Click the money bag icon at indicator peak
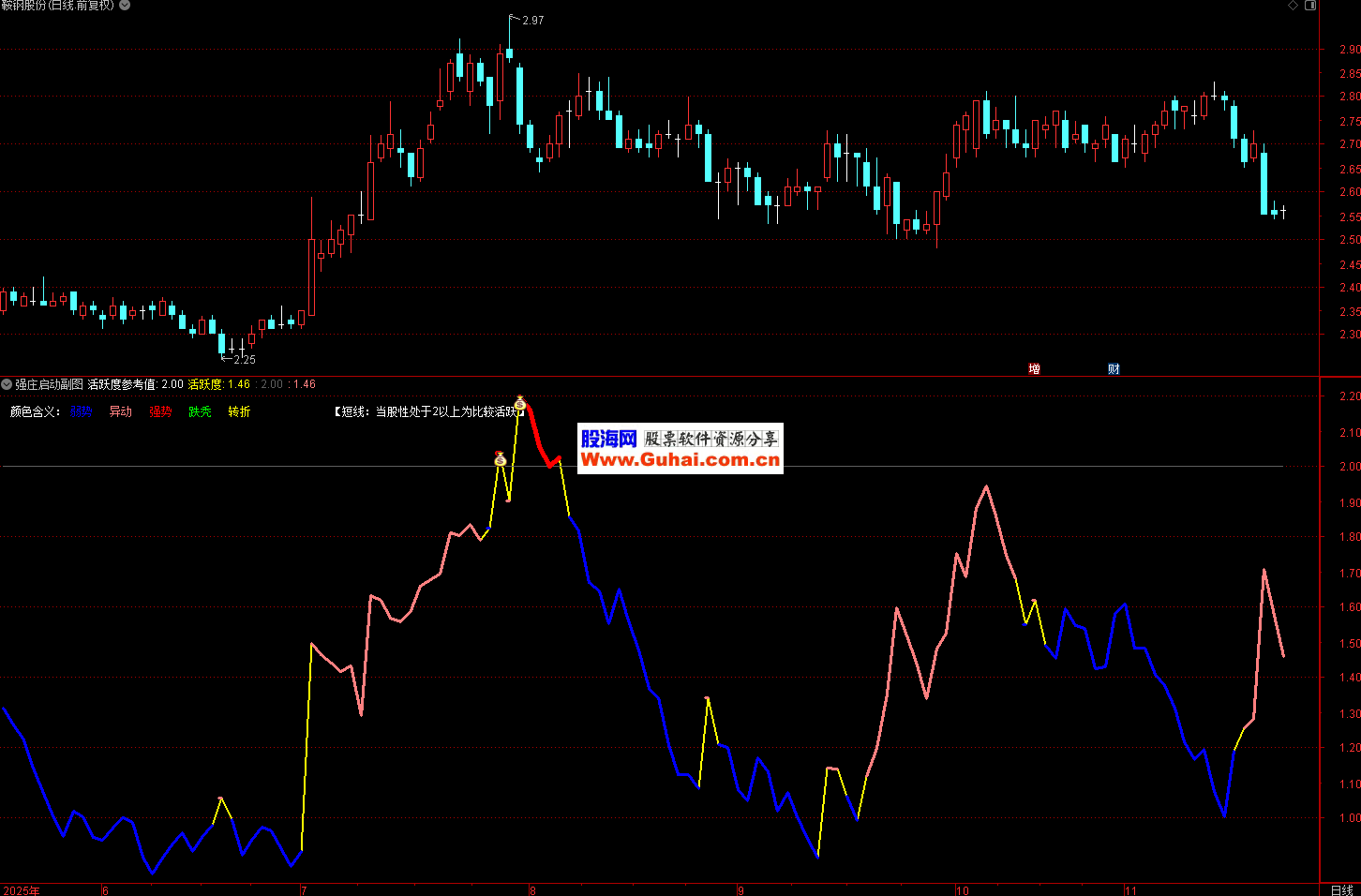This screenshot has height=896, width=1361. click(520, 404)
